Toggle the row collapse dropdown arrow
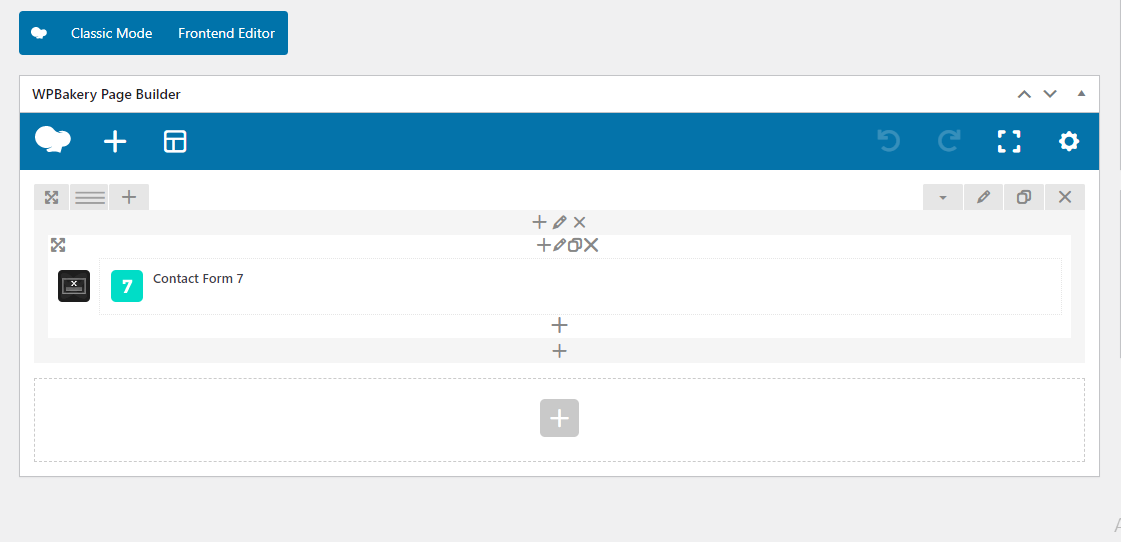Viewport: 1121px width, 542px height. [943, 197]
